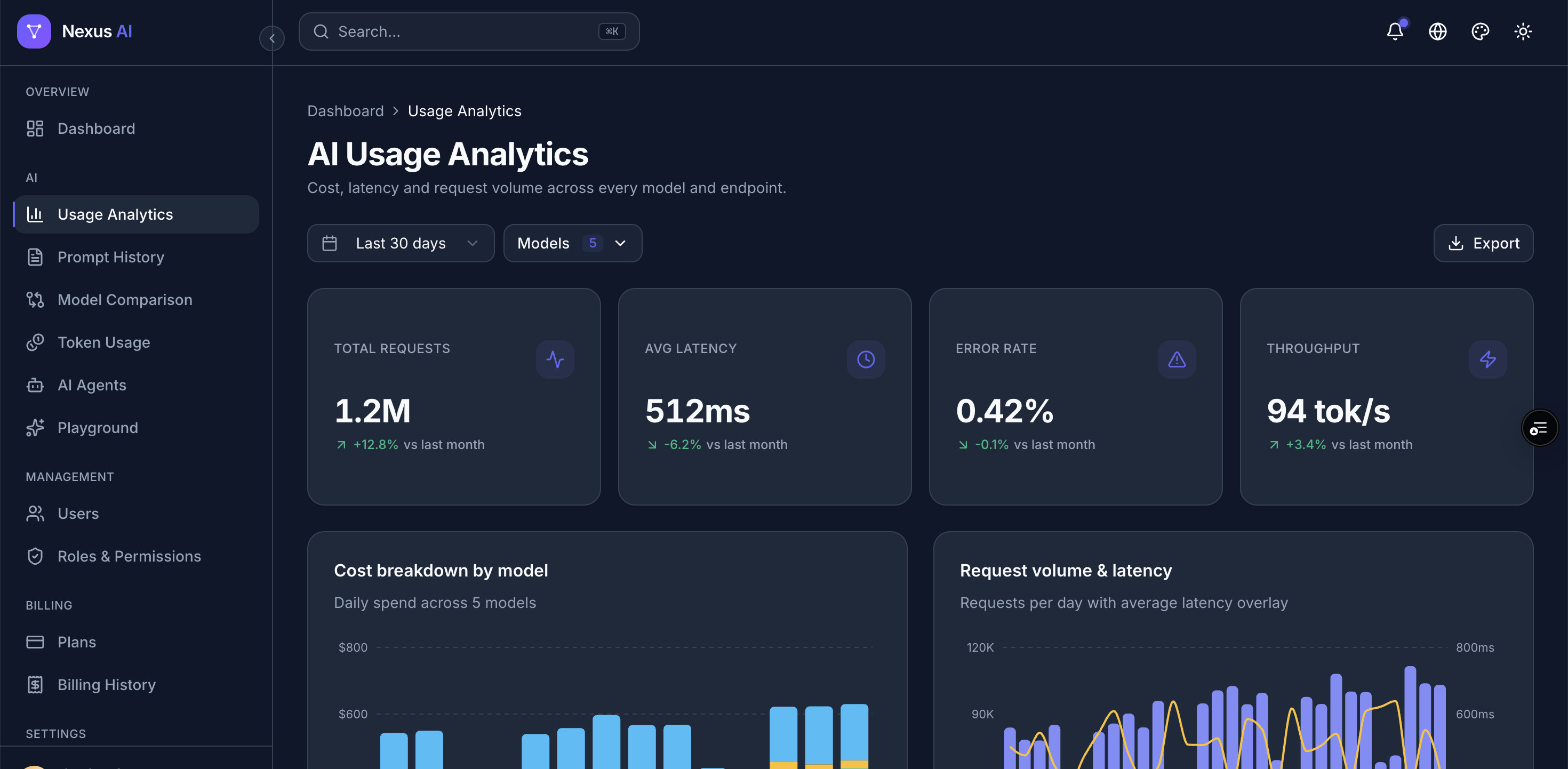The width and height of the screenshot is (1568, 769).
Task: Go to Roles & Permissions
Action: coord(136,556)
